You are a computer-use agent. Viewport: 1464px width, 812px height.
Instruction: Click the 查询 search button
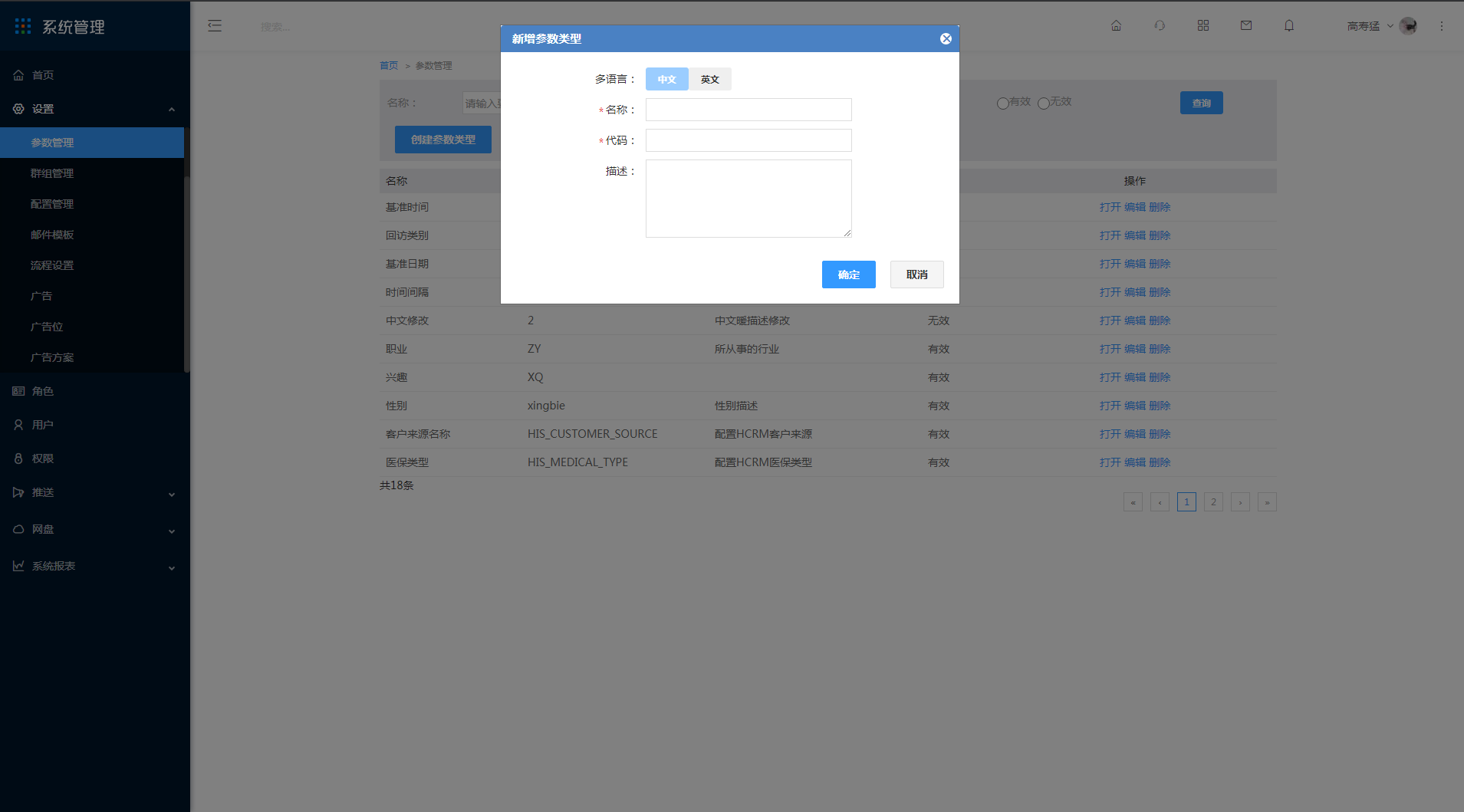click(1202, 103)
